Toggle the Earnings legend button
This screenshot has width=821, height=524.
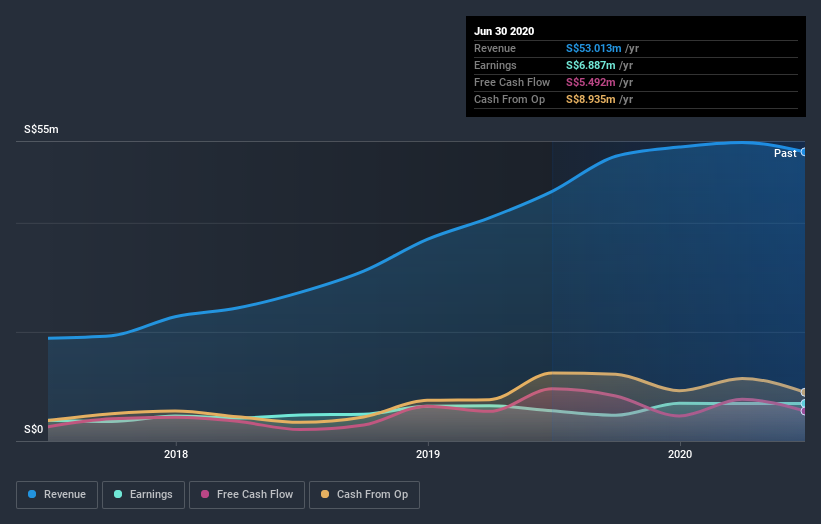click(143, 495)
